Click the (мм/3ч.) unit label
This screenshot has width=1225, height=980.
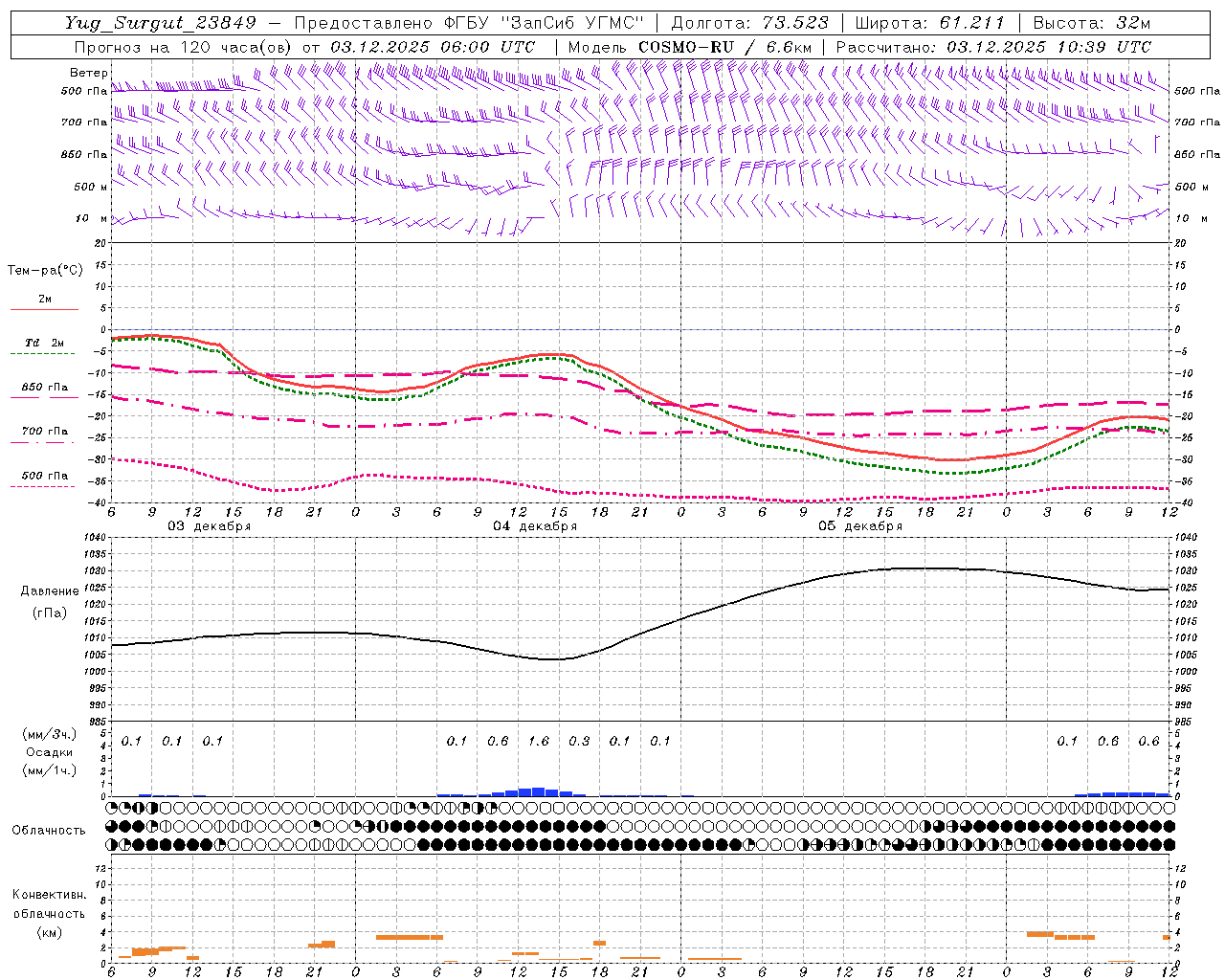50,734
